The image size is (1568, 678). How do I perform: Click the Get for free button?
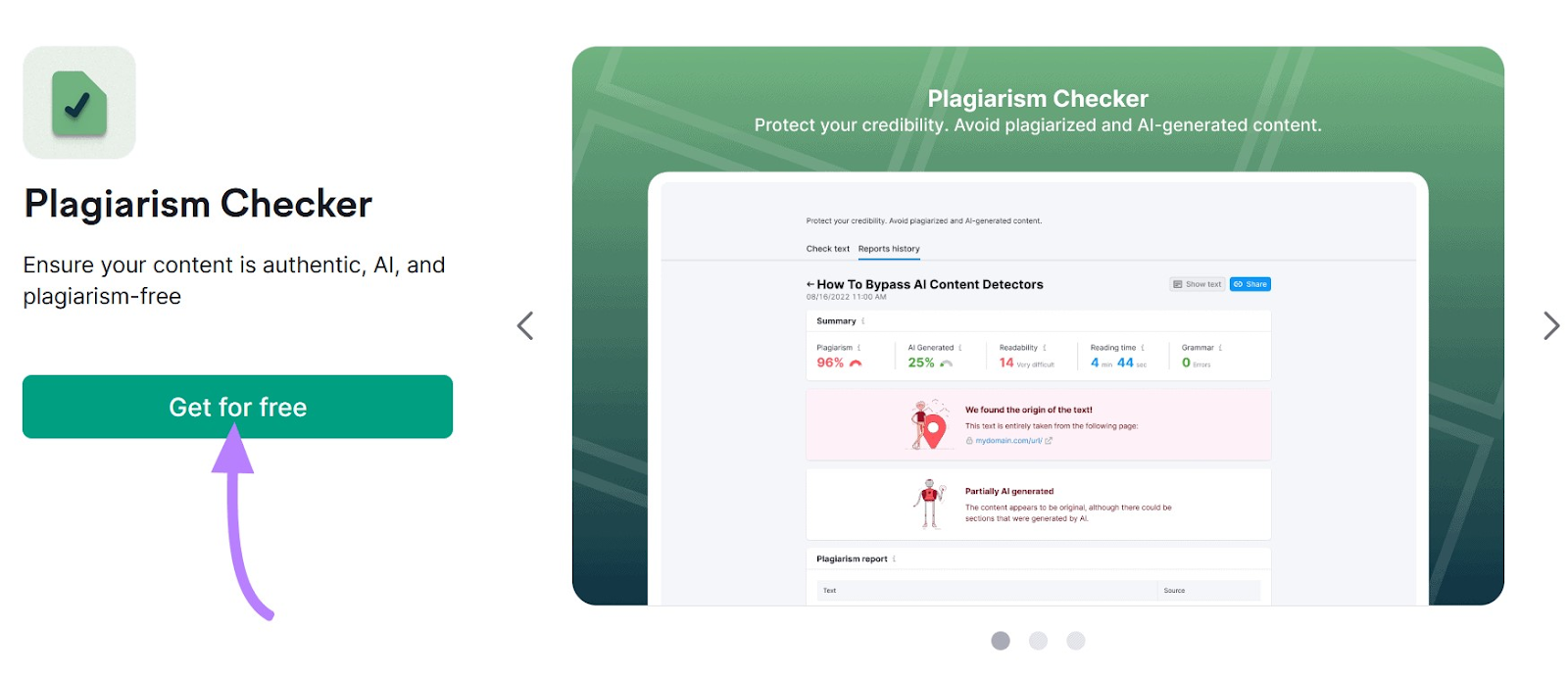click(237, 407)
